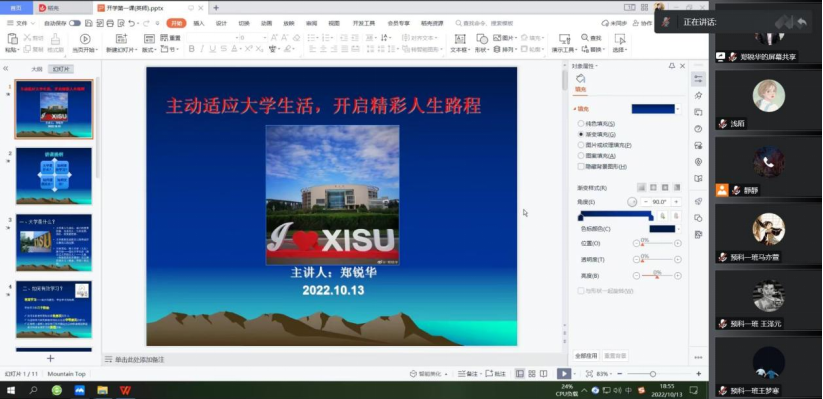823x399 pixels.
Task: Click the apply to all button
Action: 586,356
